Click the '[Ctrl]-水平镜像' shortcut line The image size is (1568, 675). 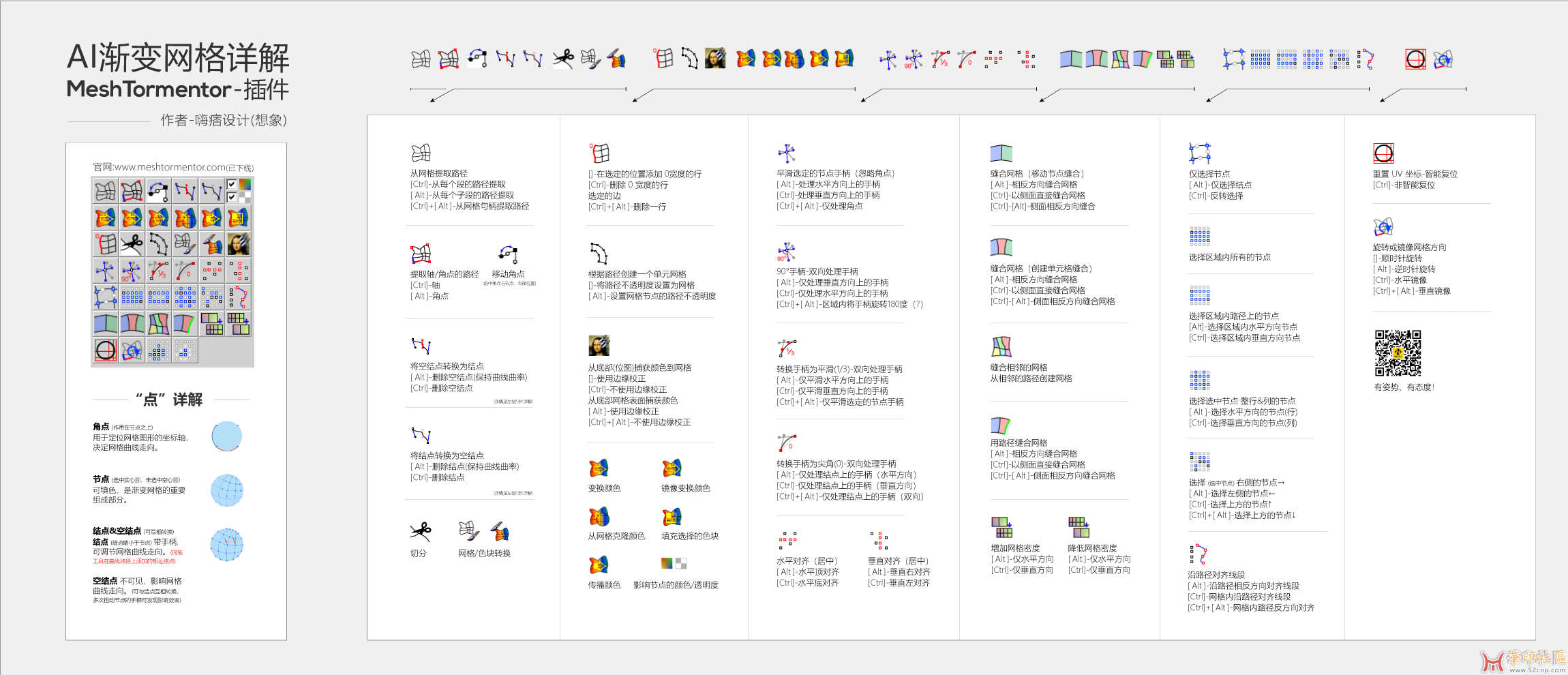point(1400,280)
